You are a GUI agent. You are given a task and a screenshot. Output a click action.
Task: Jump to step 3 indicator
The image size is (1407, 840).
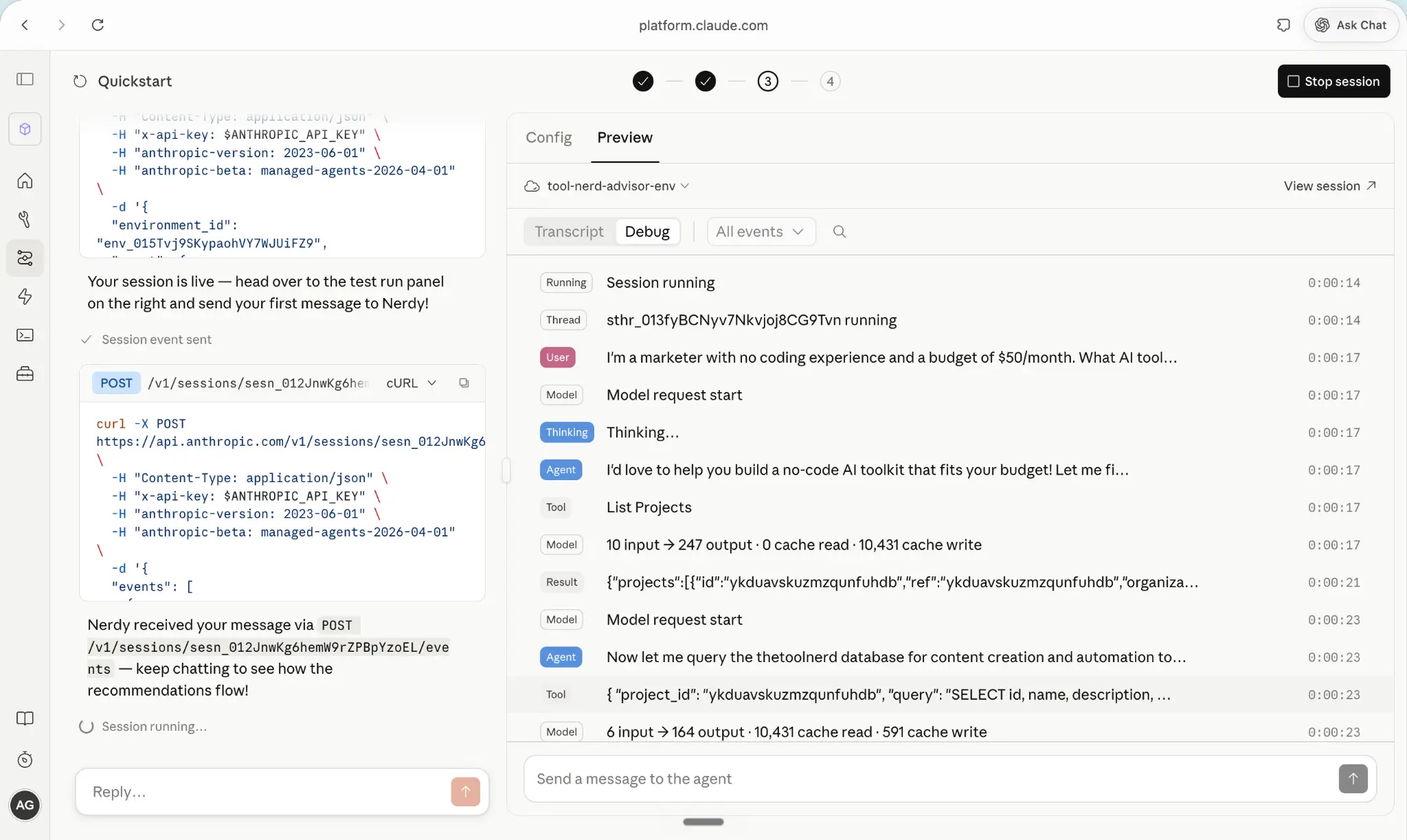click(x=768, y=81)
